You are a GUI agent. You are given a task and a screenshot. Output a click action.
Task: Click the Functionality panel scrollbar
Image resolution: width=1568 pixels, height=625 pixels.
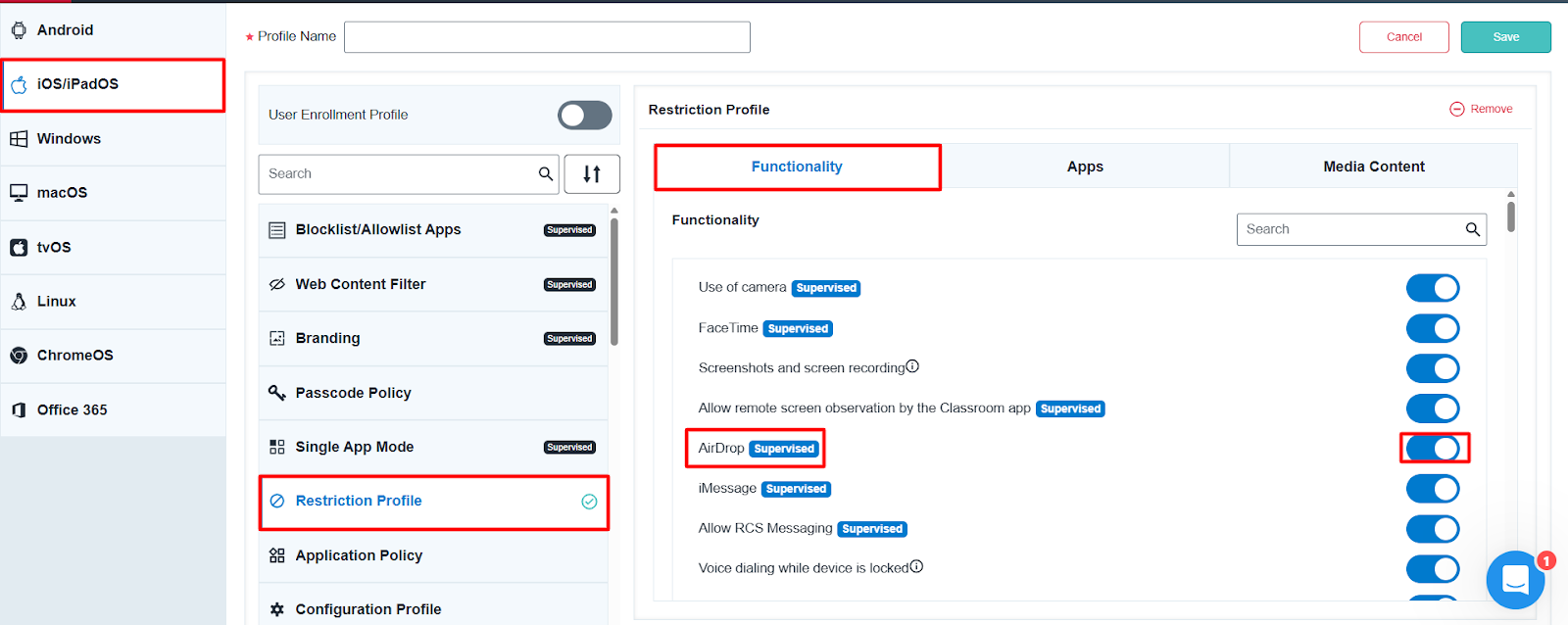point(1511,216)
